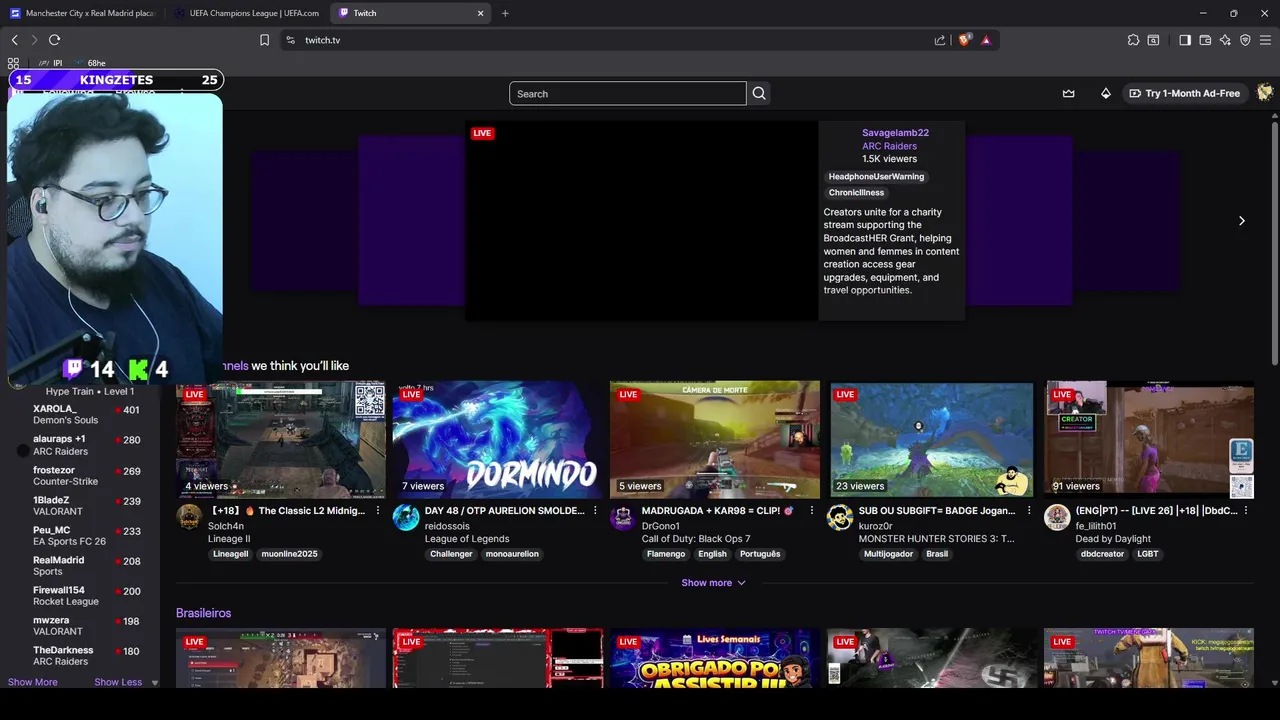Go back to the previous page
This screenshot has width=1280, height=720.
pyautogui.click(x=14, y=40)
